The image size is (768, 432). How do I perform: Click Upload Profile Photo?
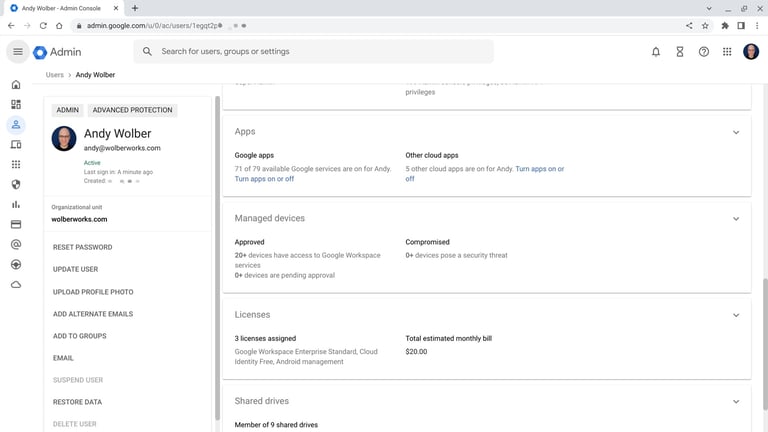[x=93, y=292]
